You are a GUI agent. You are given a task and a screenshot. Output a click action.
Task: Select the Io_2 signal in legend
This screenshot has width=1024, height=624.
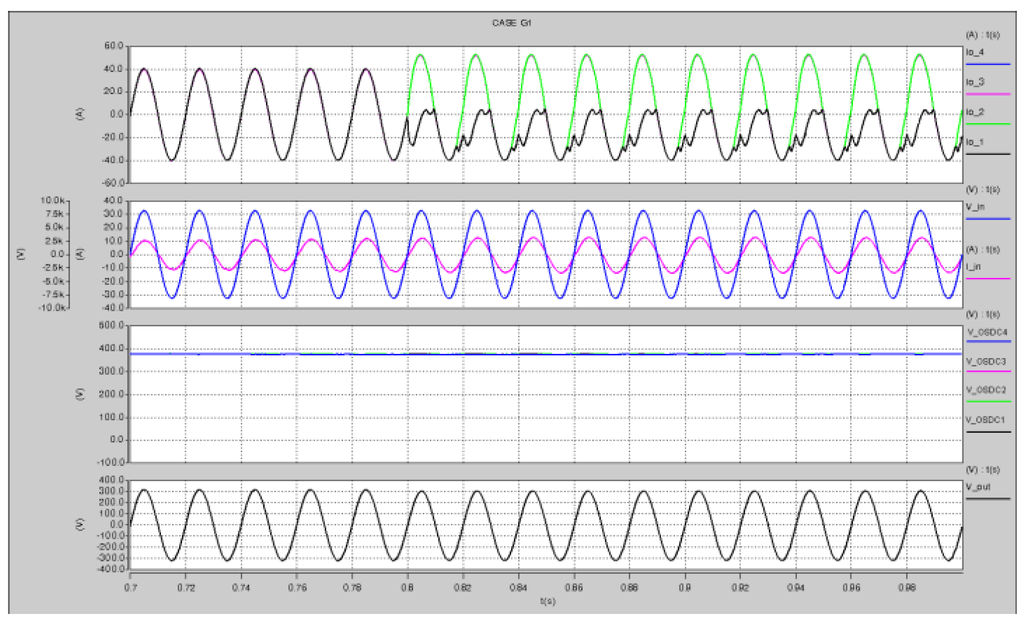973,112
